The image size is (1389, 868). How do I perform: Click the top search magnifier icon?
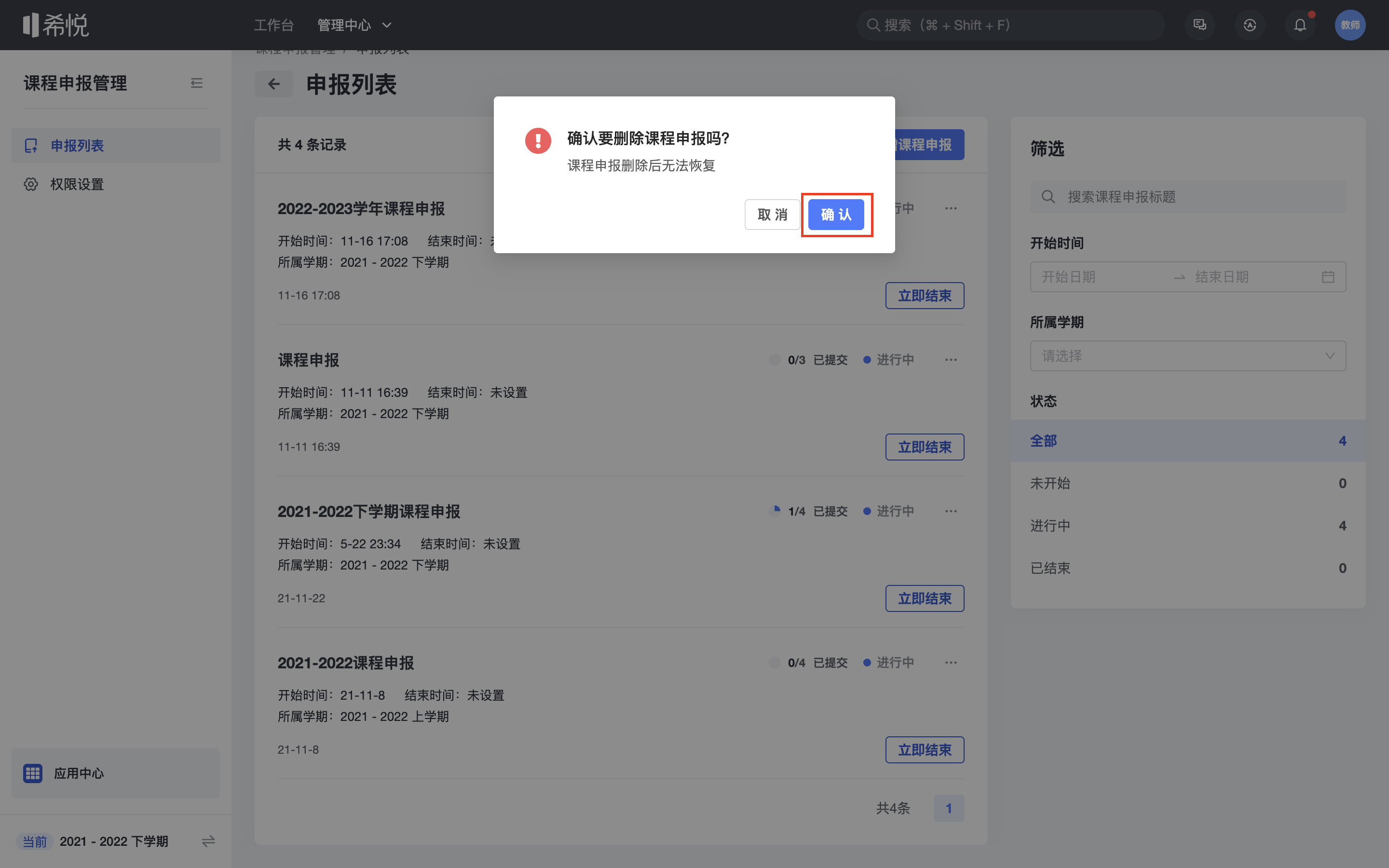click(x=873, y=25)
